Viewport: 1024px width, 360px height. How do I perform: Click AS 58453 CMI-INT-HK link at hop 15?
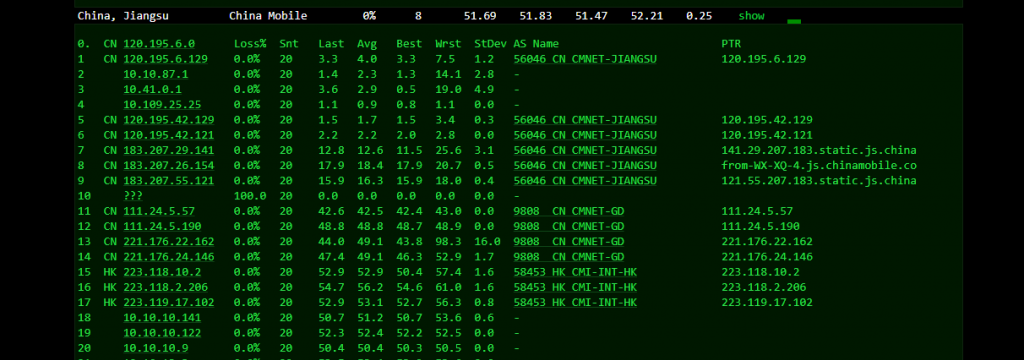[x=575, y=272]
